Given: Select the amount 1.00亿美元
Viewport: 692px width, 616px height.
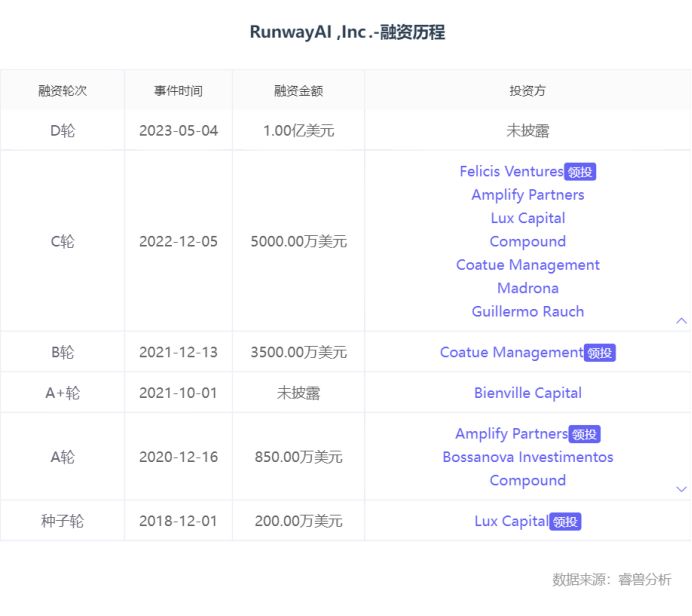Looking at the screenshot, I should [x=298, y=131].
